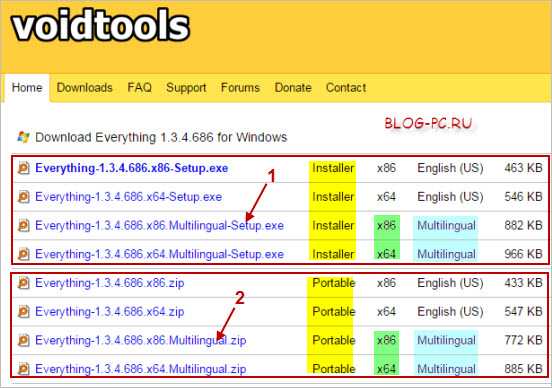This screenshot has width=552, height=388.
Task: Click 'Installer' label in x86-Setup.exe row
Action: coord(333,168)
